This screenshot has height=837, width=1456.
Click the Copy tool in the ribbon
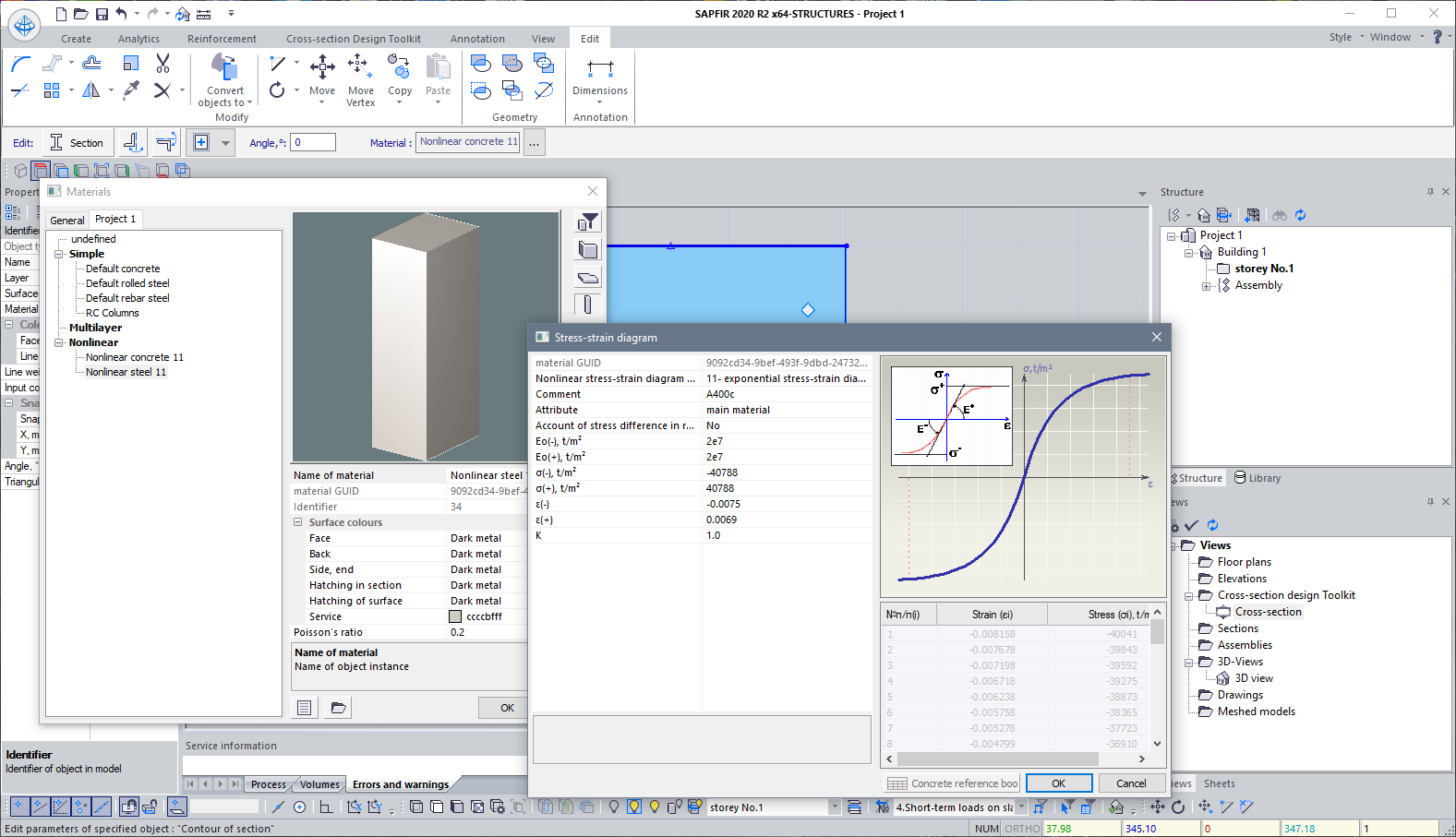(x=399, y=78)
